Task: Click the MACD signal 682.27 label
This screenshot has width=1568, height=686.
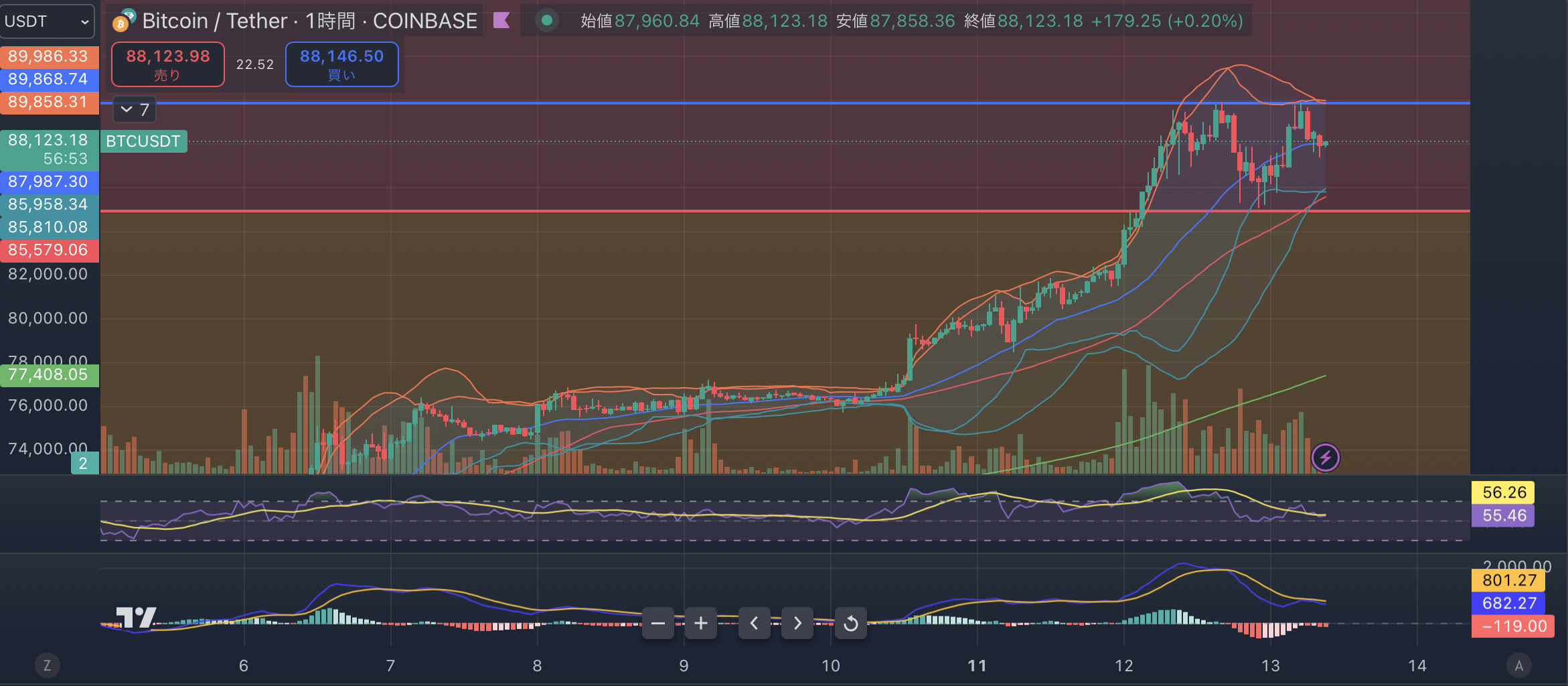Action: pos(1508,603)
